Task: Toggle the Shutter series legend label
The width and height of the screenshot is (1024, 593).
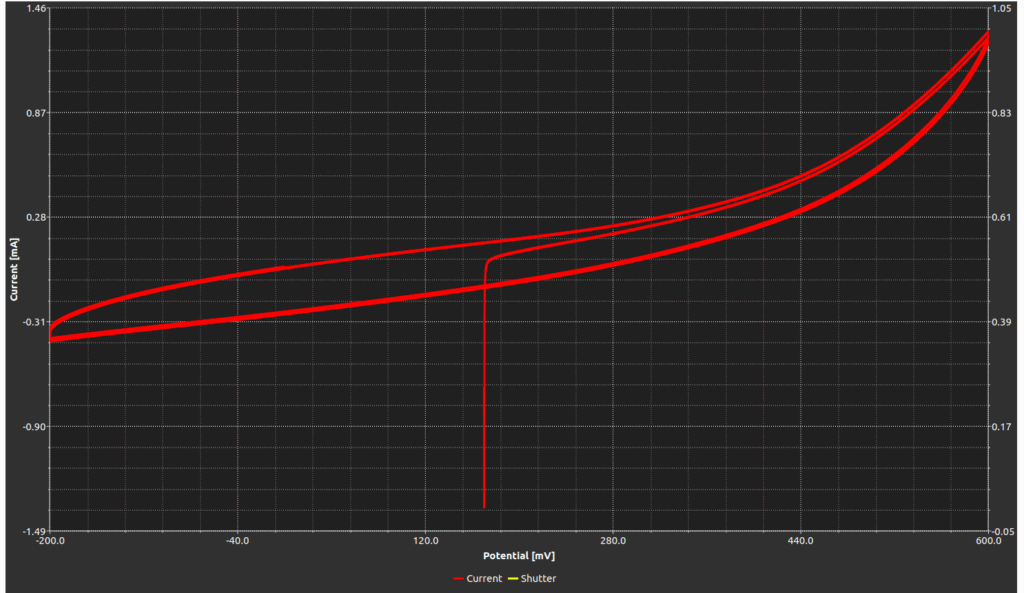Action: [x=538, y=578]
